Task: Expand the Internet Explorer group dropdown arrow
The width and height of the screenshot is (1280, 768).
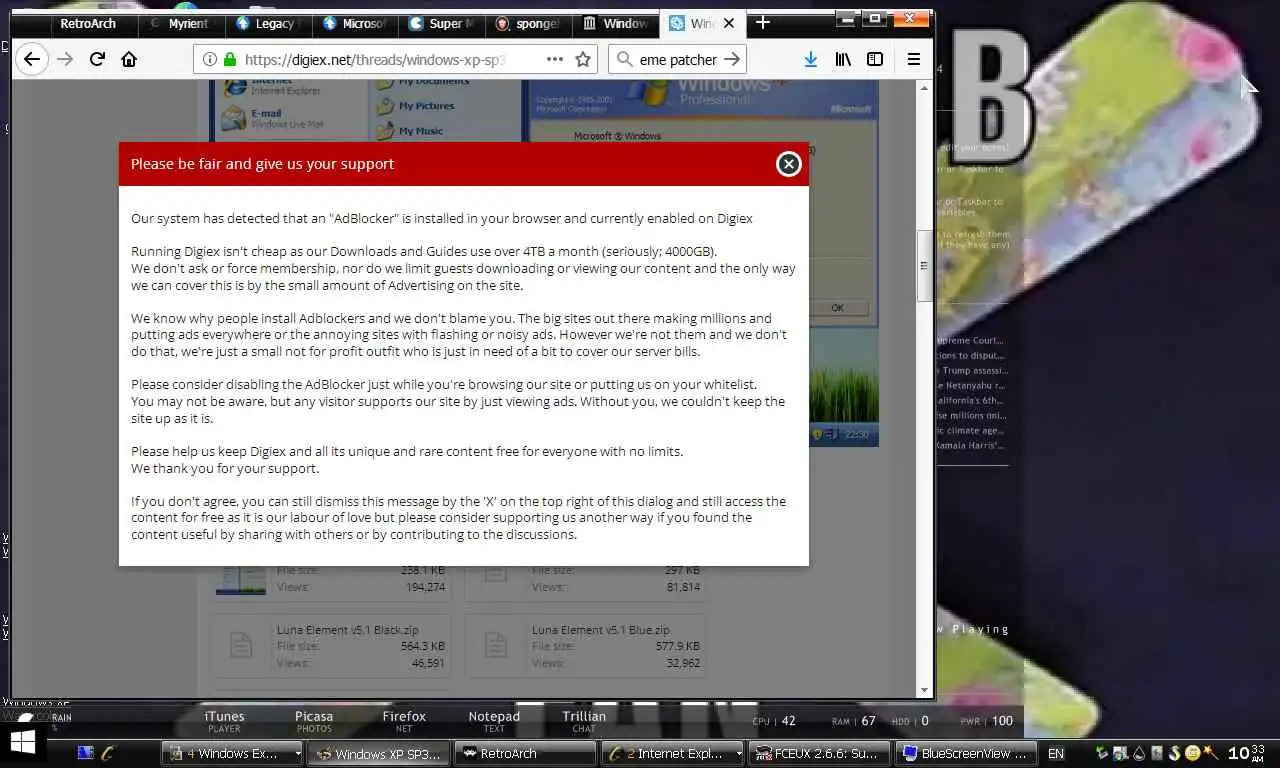Action: [x=738, y=754]
